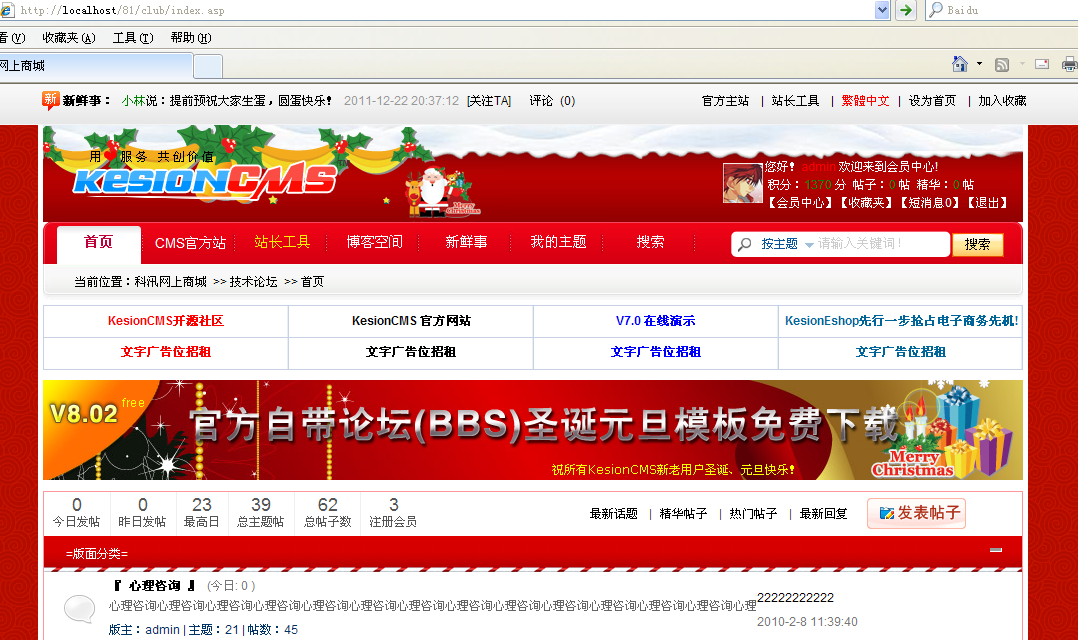This screenshot has width=1078, height=640.
Task: Open the 按主题 search type dropdown
Action: click(x=808, y=244)
